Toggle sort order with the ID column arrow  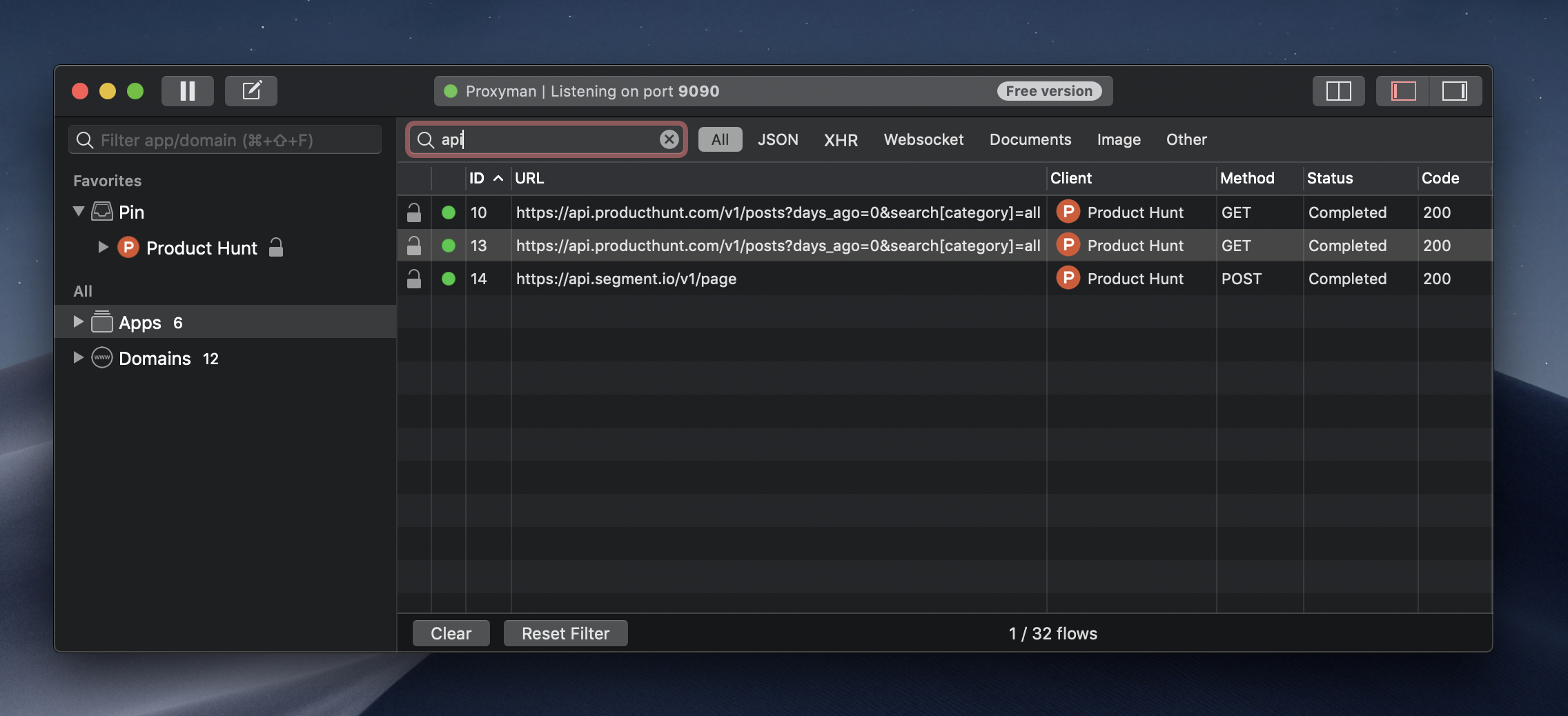point(498,178)
